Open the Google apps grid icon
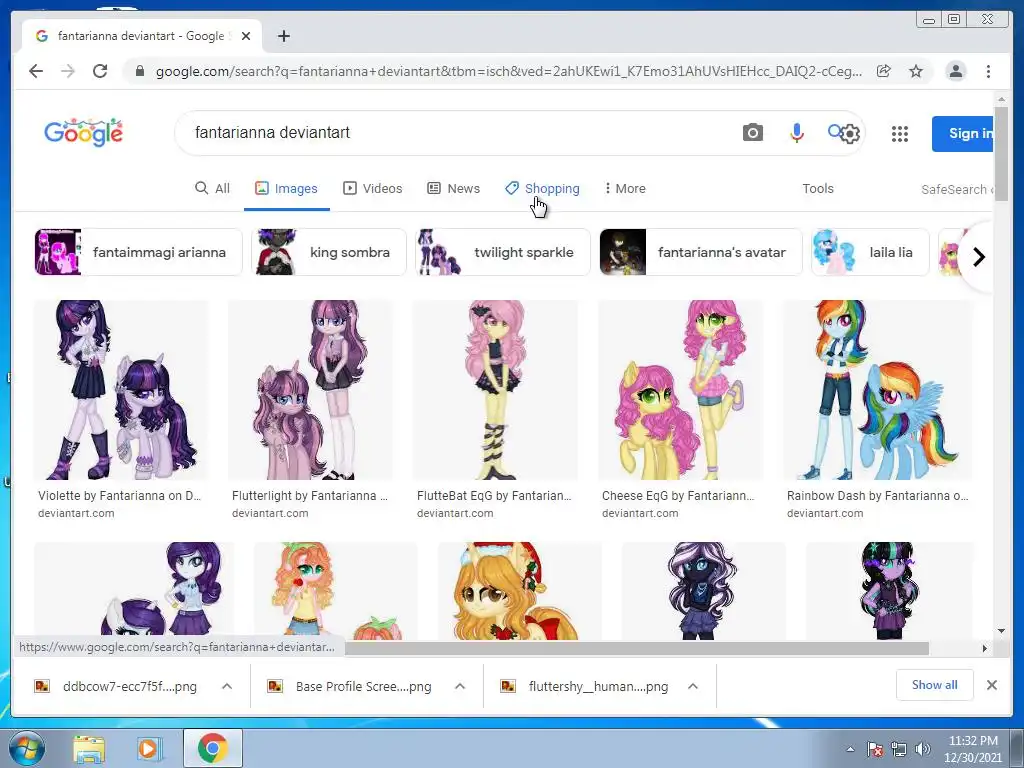Image resolution: width=1024 pixels, height=768 pixels. click(x=900, y=134)
